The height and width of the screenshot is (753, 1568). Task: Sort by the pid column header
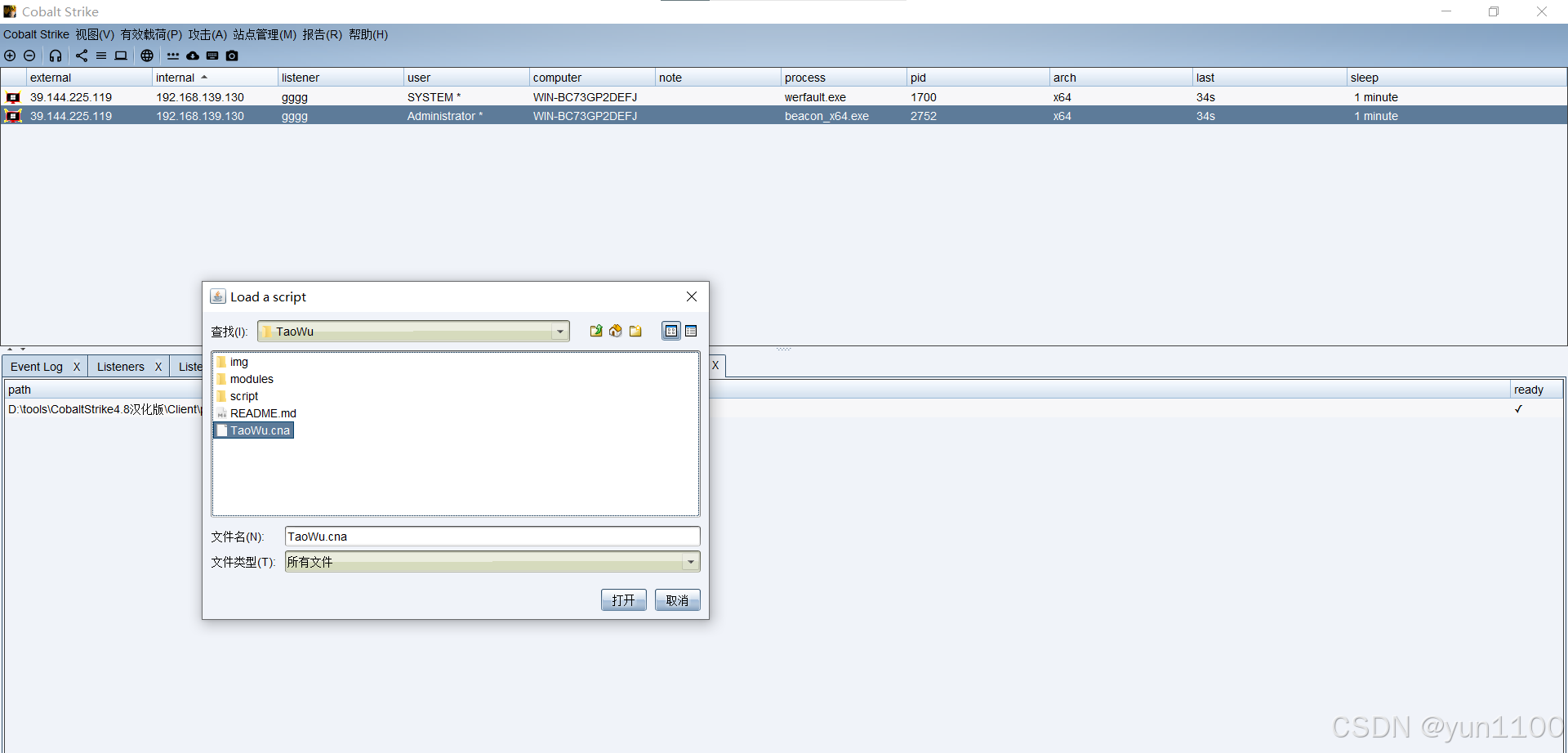[978, 78]
